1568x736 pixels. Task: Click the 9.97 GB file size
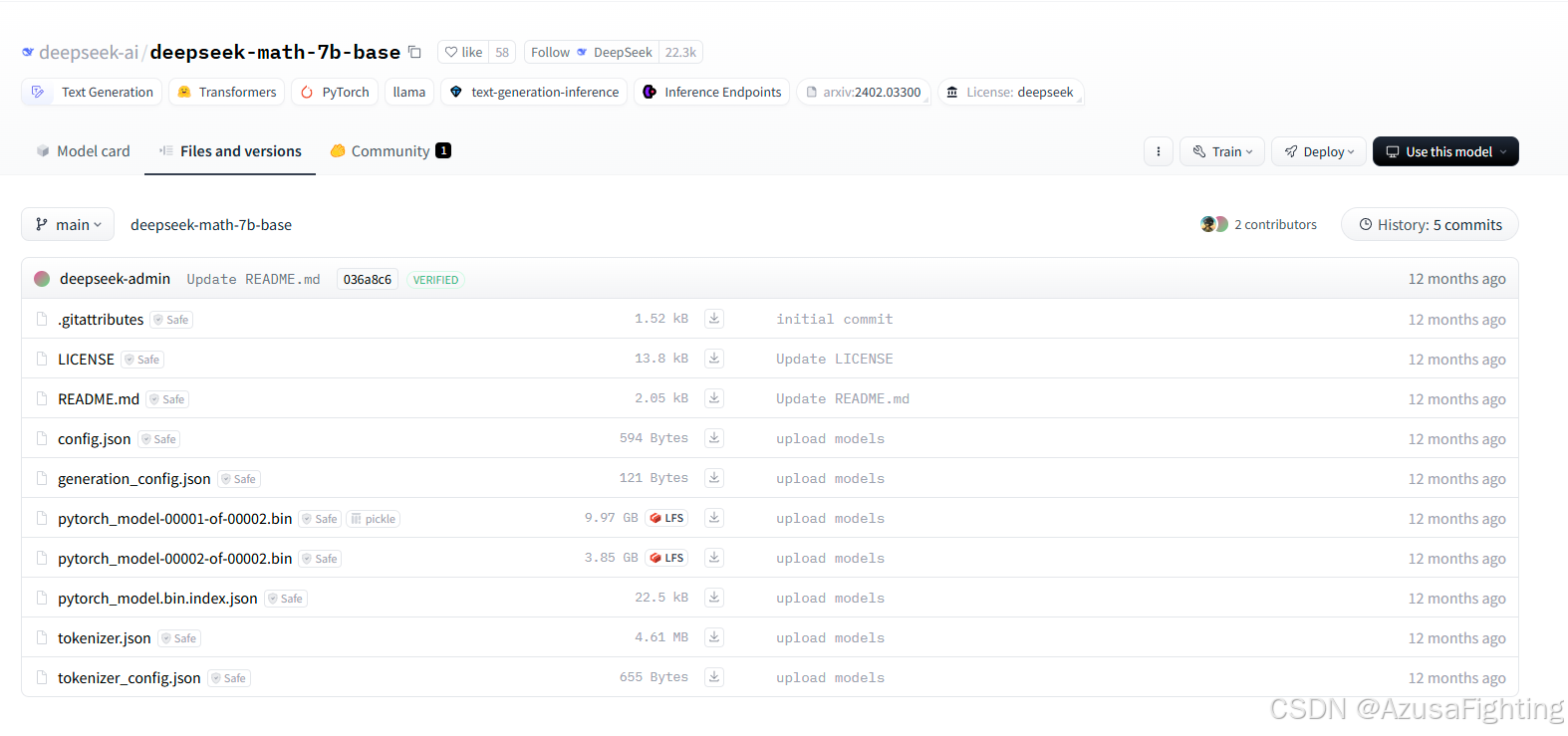[612, 518]
